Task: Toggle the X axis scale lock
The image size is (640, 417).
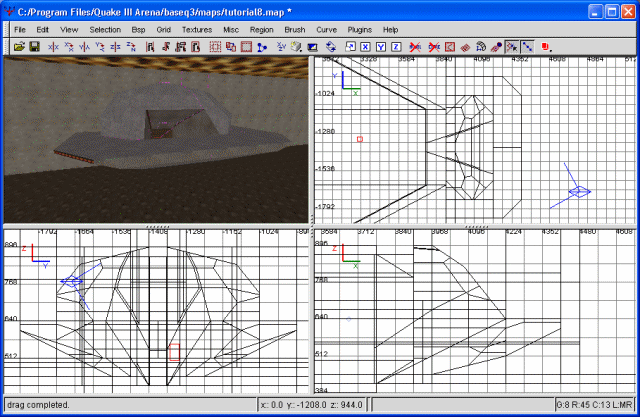Action: (365, 47)
